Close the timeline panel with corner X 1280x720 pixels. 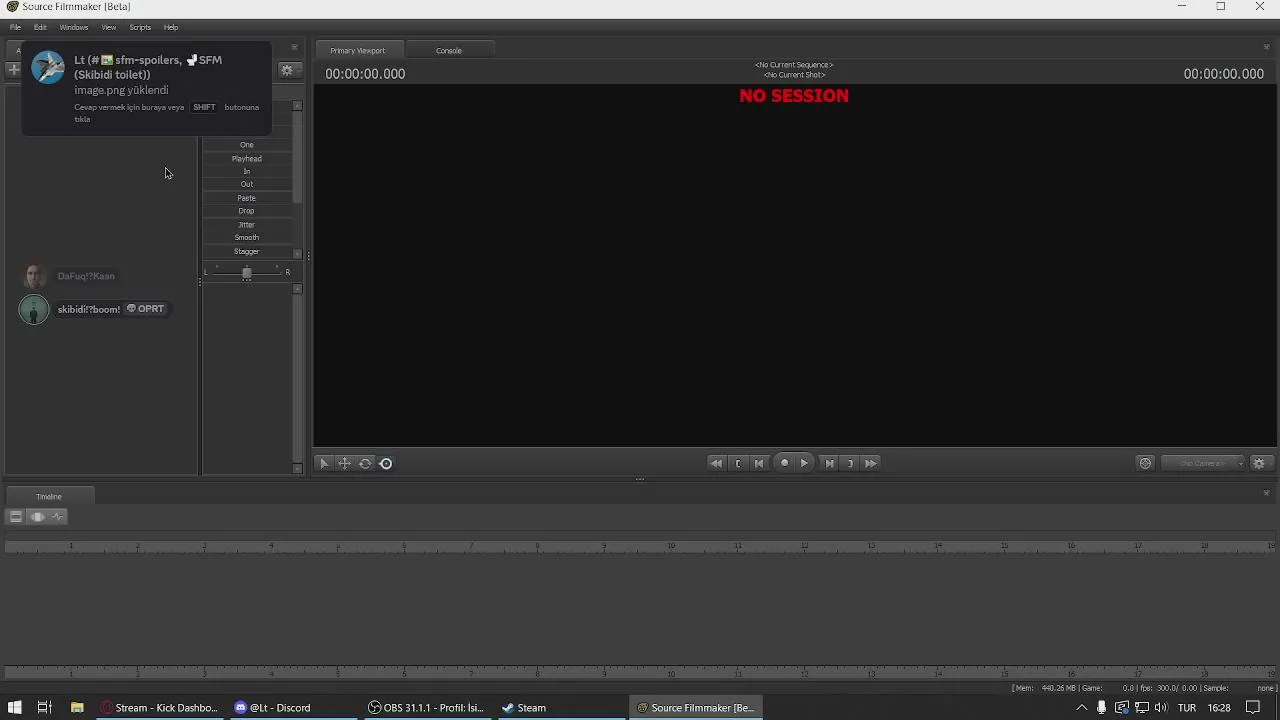1266,493
